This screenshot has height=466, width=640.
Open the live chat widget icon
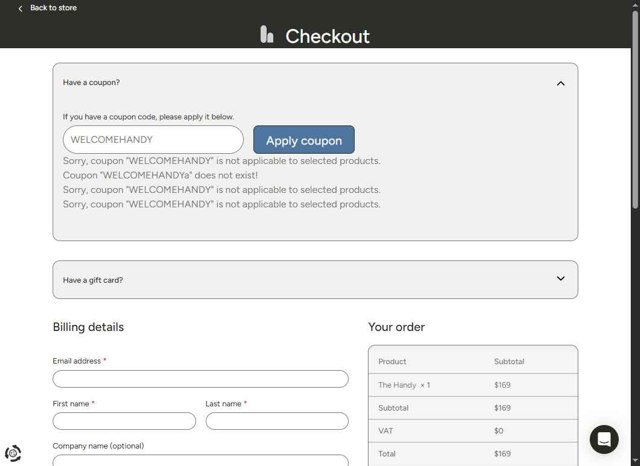604,439
